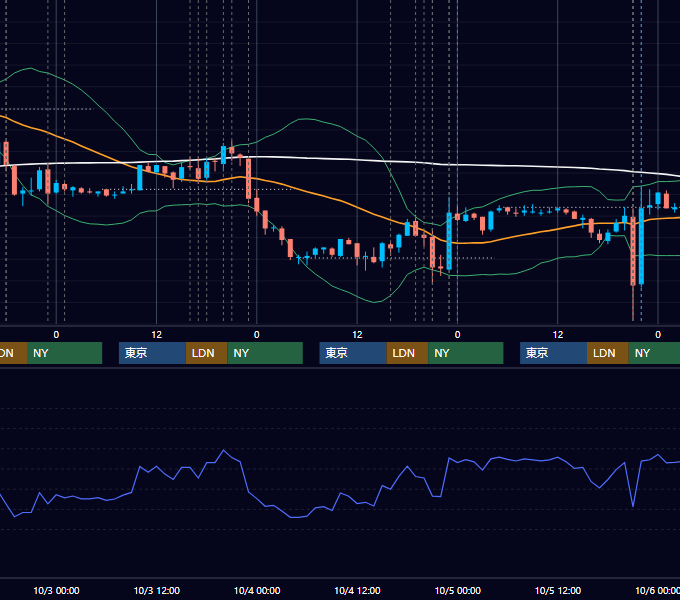Click the NY session block spanning 10/5 00:00
Screen dimensions: 680x600
(x=465, y=353)
